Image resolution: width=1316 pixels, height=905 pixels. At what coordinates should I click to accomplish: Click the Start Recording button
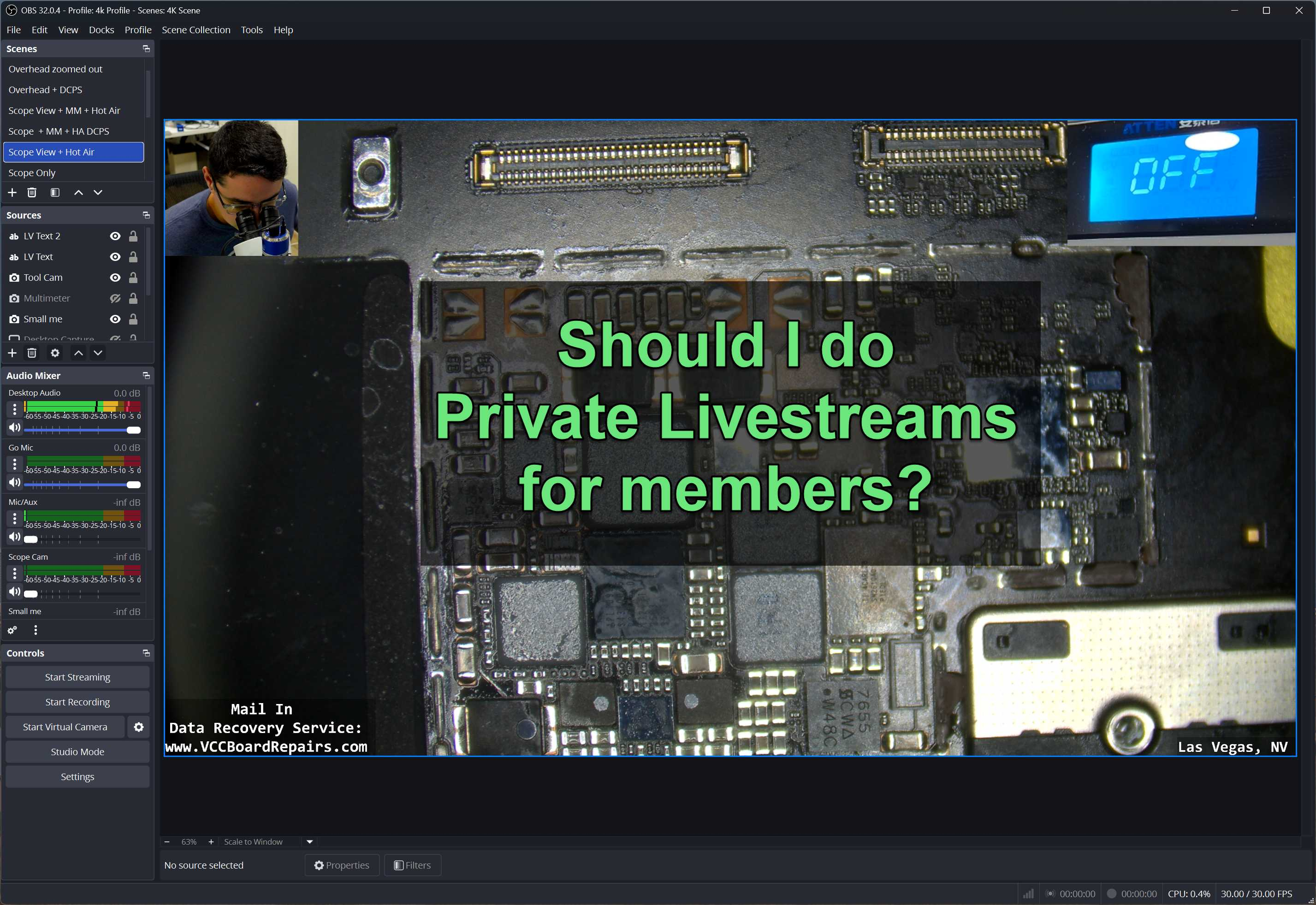tap(77, 702)
